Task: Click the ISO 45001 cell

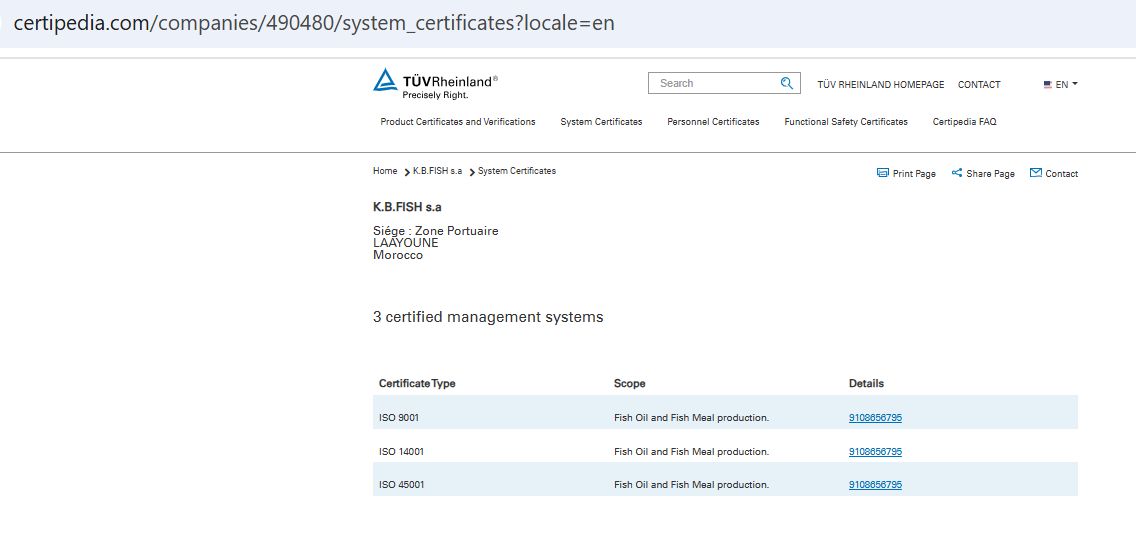Action: tap(401, 485)
